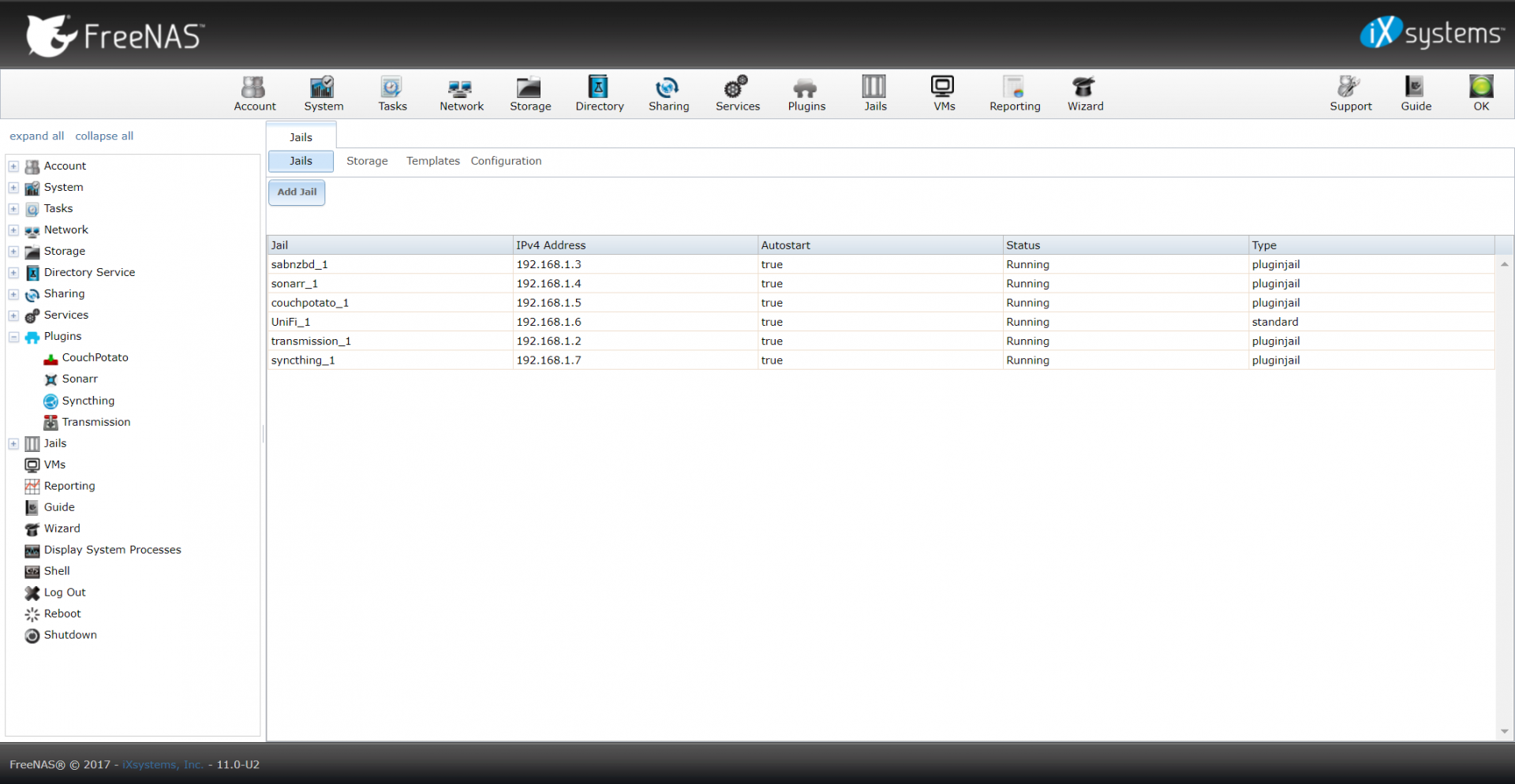
Task: Switch to the Templates sub-tab
Action: (x=432, y=161)
